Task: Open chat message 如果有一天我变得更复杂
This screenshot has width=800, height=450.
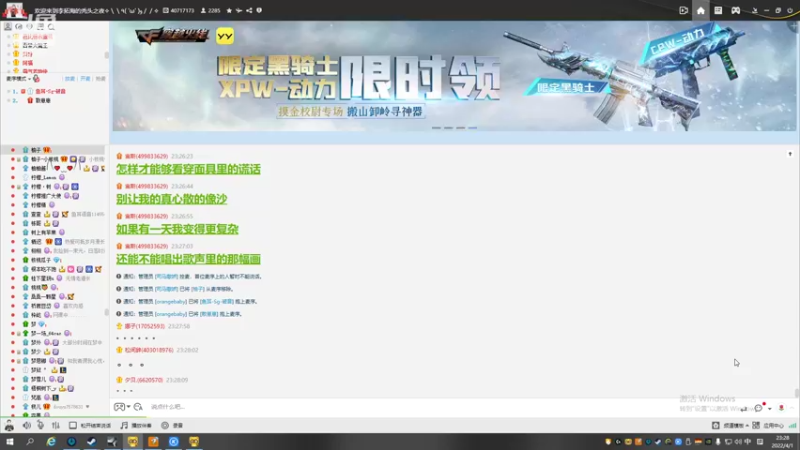Action: tap(177, 229)
